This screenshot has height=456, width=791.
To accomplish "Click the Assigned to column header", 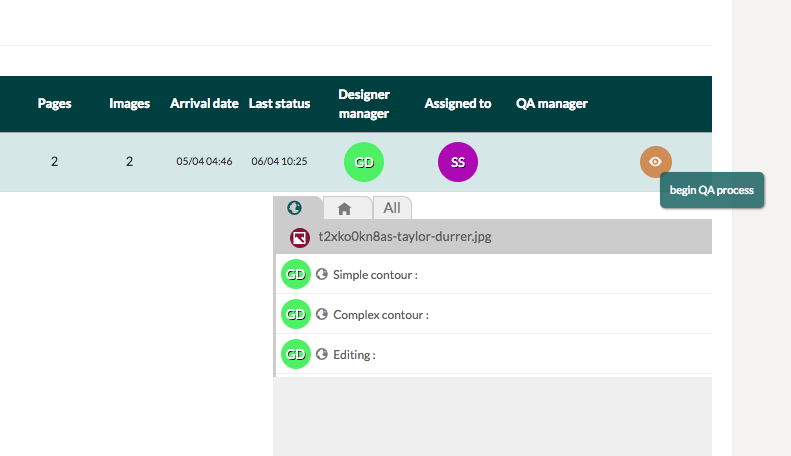I will [x=458, y=103].
